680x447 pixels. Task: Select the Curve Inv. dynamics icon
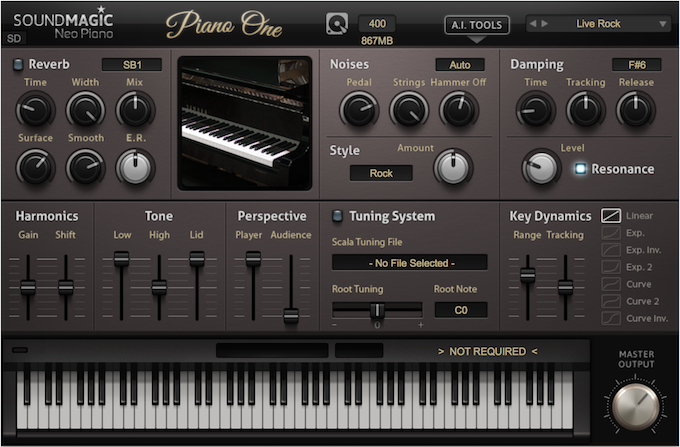click(611, 318)
